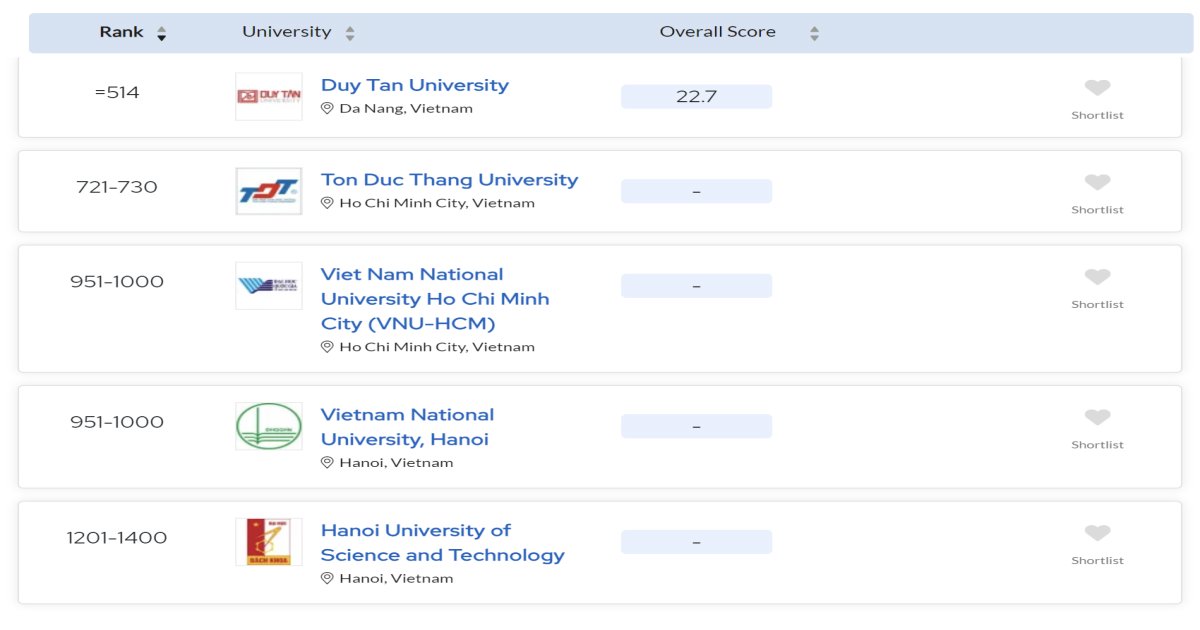
Task: Open the VNU-HCM university logo
Action: (268, 286)
